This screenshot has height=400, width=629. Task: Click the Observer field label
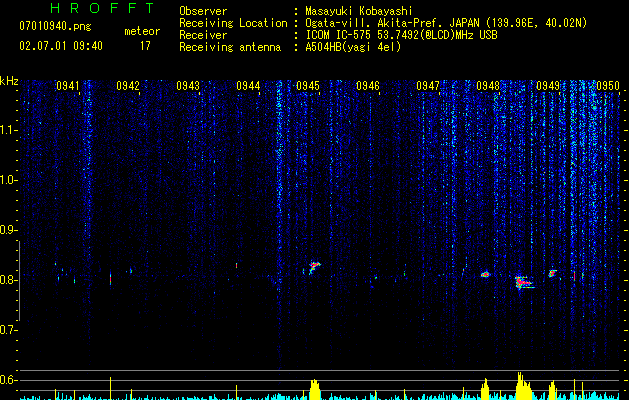click(x=203, y=11)
